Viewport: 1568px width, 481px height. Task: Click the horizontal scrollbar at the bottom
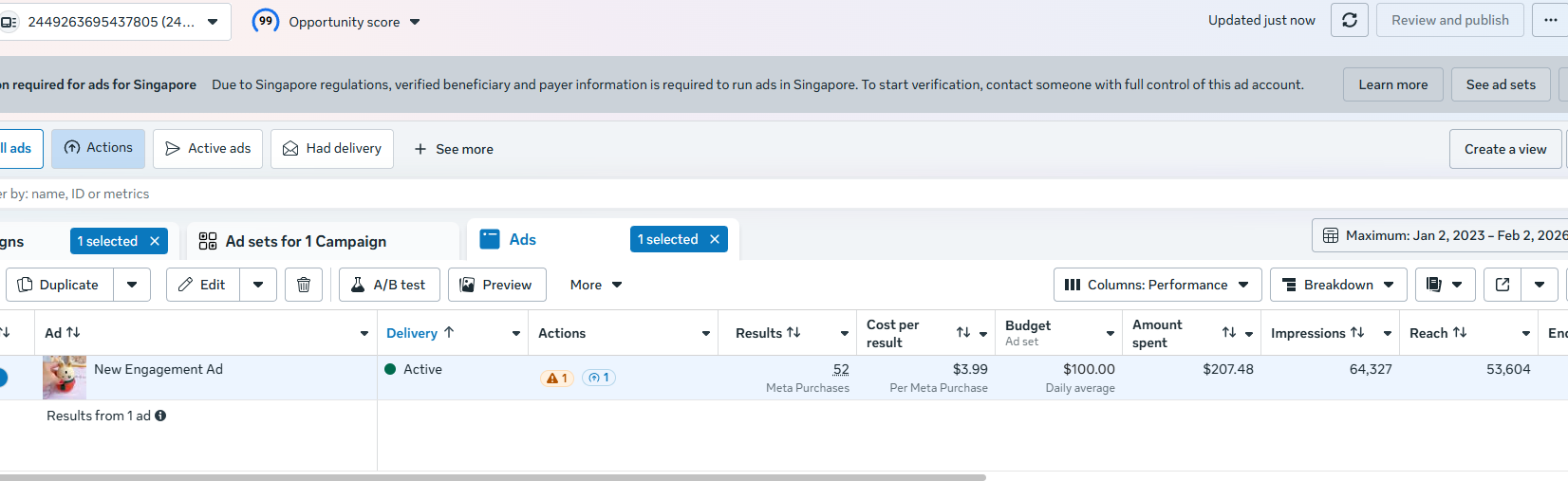coord(494,477)
